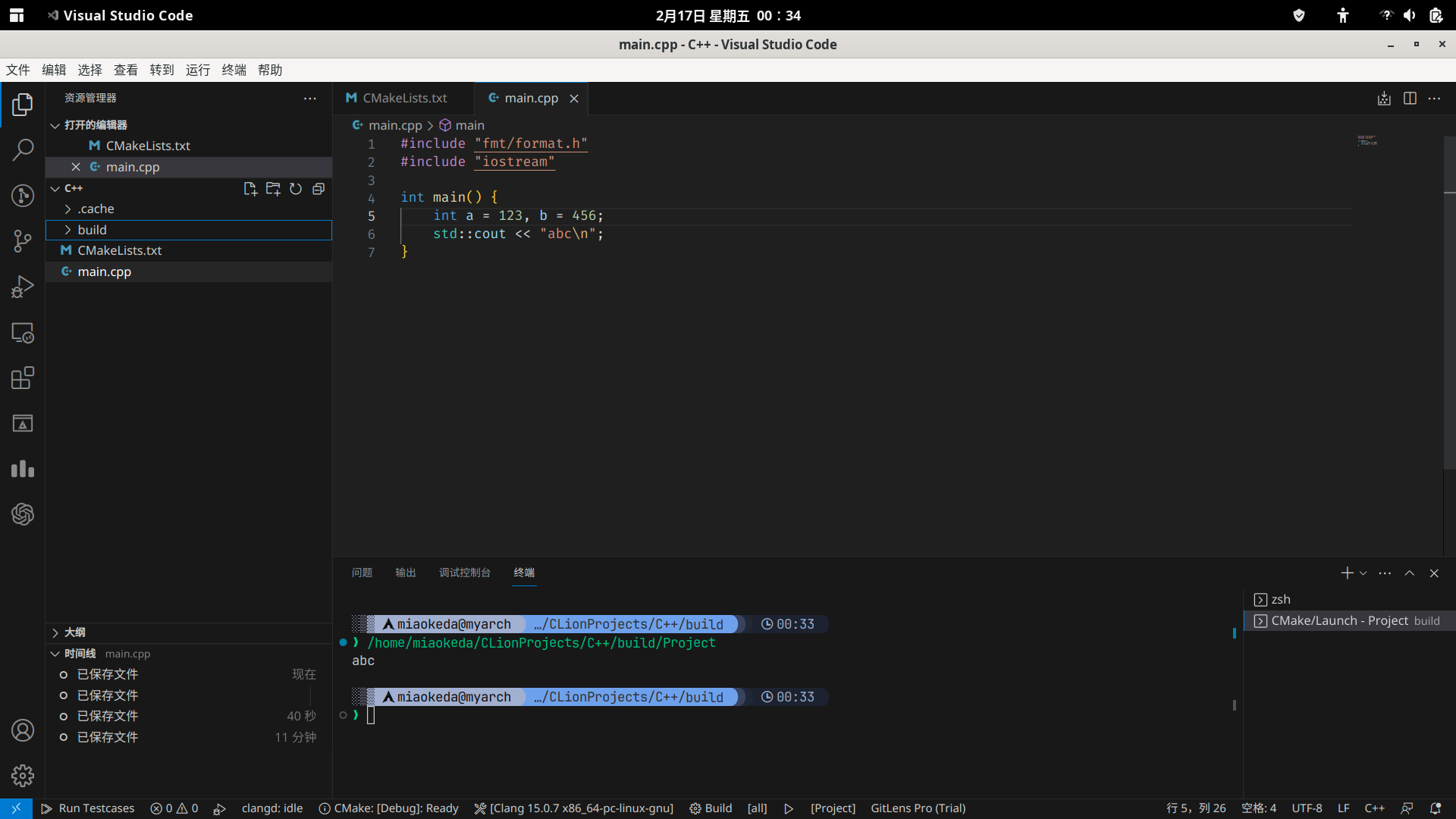This screenshot has width=1456, height=819.
Task: Collapse the open editors section
Action: 189,125
